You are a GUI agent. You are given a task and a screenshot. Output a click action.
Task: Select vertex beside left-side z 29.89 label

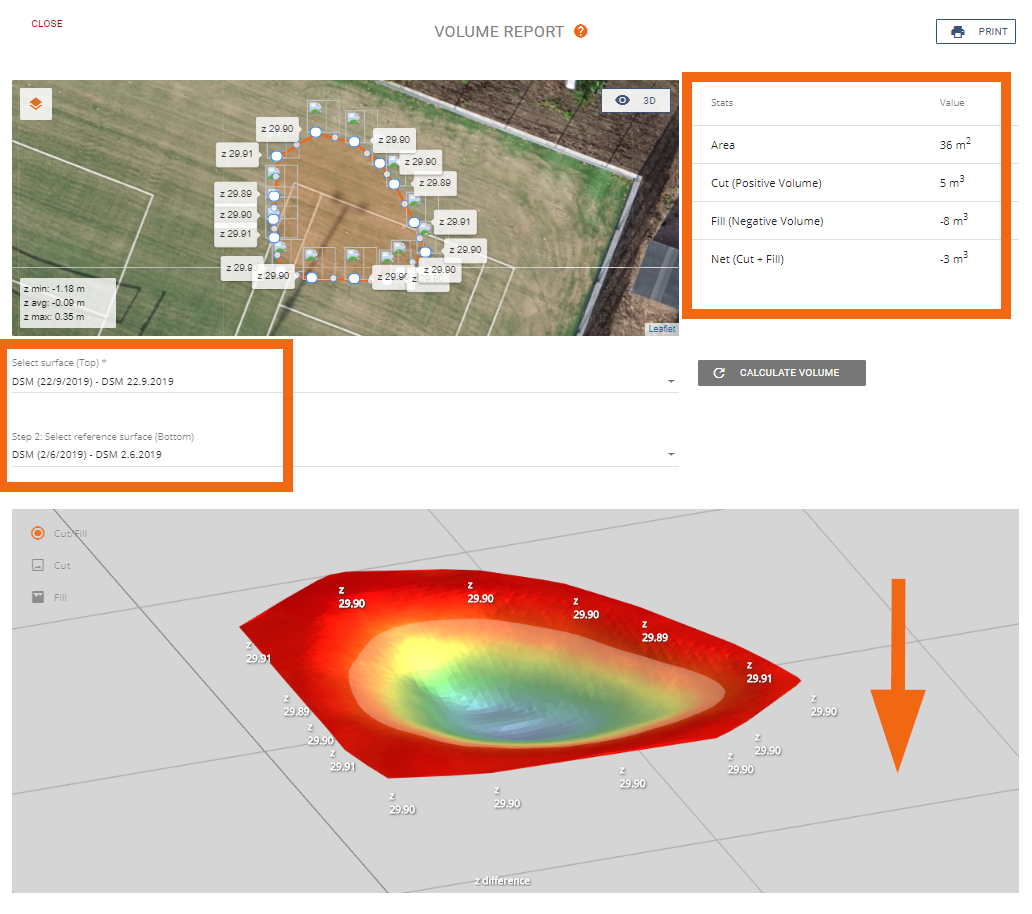point(274,195)
